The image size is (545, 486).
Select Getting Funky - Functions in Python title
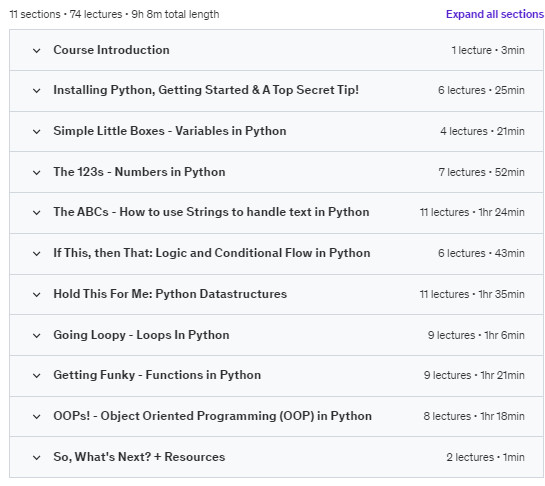point(157,375)
